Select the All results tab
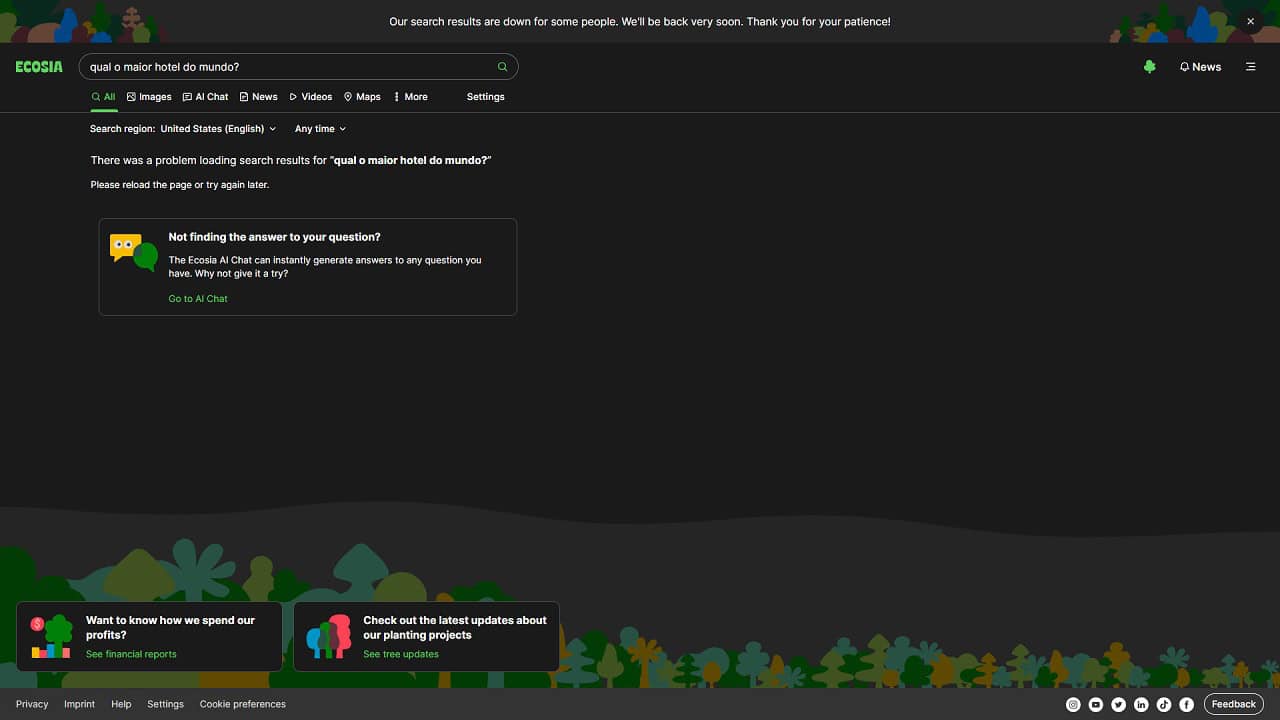This screenshot has height=720, width=1280. pyautogui.click(x=103, y=97)
